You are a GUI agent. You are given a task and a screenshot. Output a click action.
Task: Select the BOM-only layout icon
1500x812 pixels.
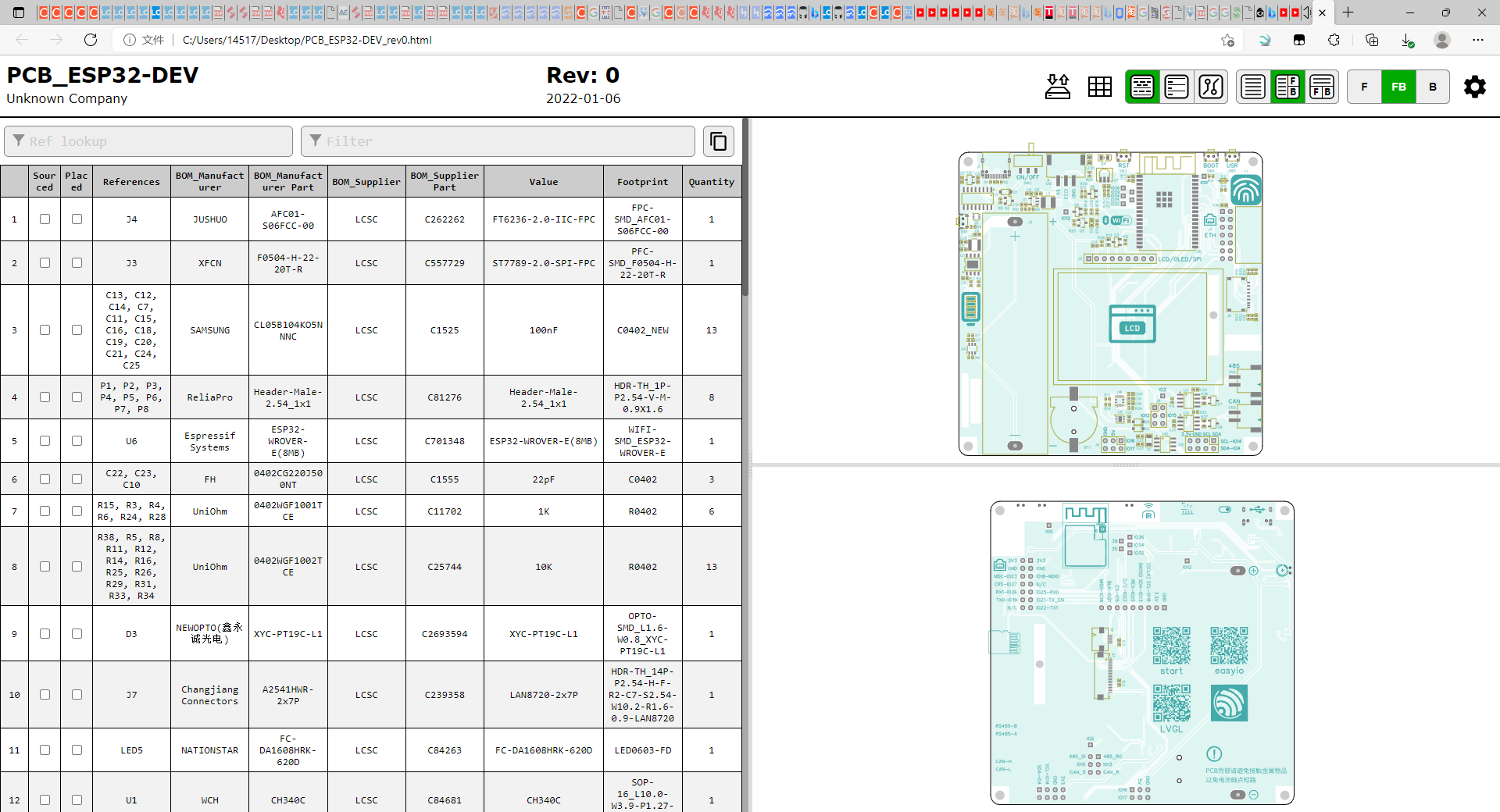1252,87
